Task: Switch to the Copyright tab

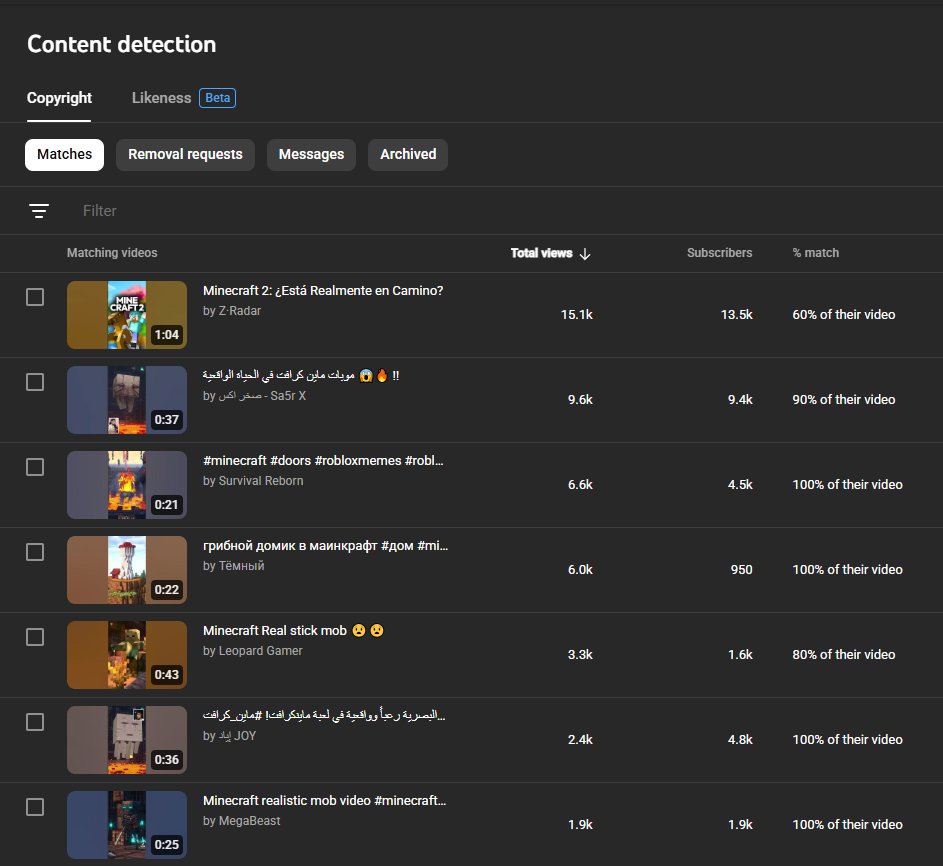Action: (x=59, y=98)
